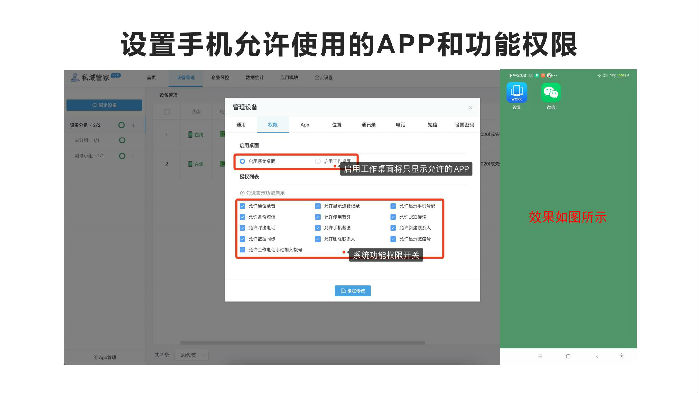
Task: Open App management link at sidebar bottom
Action: click(x=105, y=357)
